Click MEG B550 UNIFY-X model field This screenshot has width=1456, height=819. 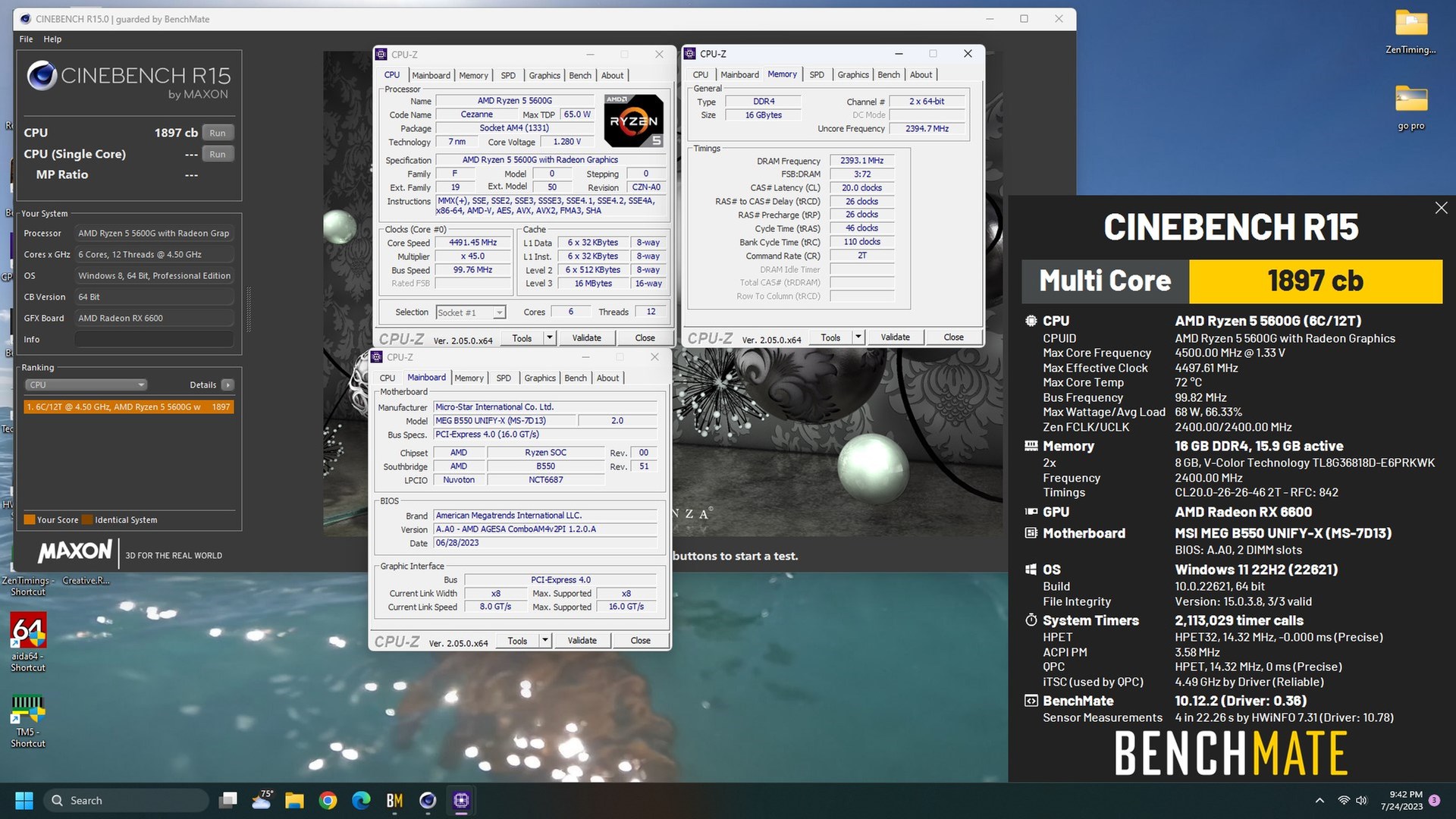[504, 420]
